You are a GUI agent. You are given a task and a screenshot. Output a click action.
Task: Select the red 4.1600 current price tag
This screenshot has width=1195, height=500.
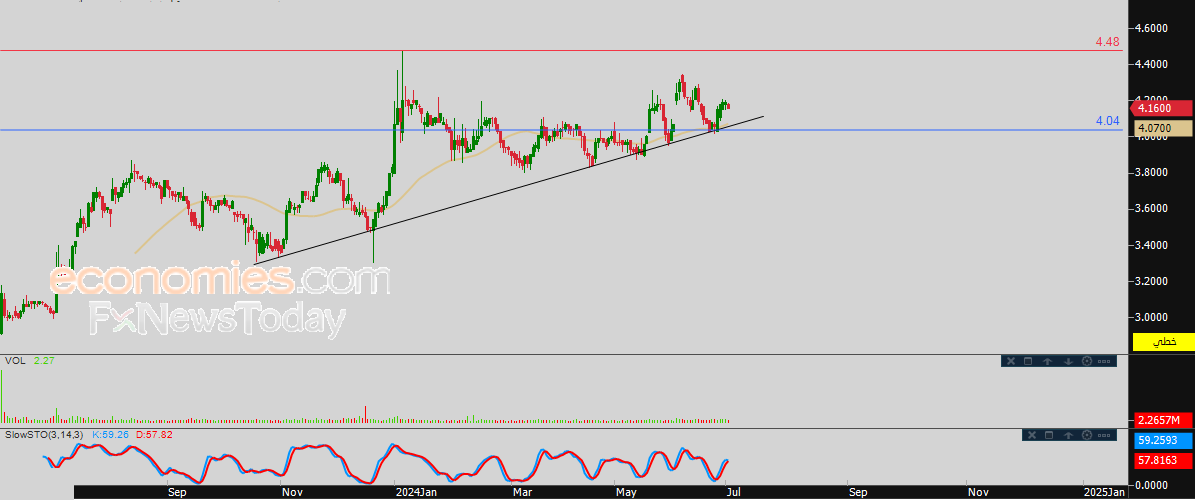pyautogui.click(x=1162, y=108)
